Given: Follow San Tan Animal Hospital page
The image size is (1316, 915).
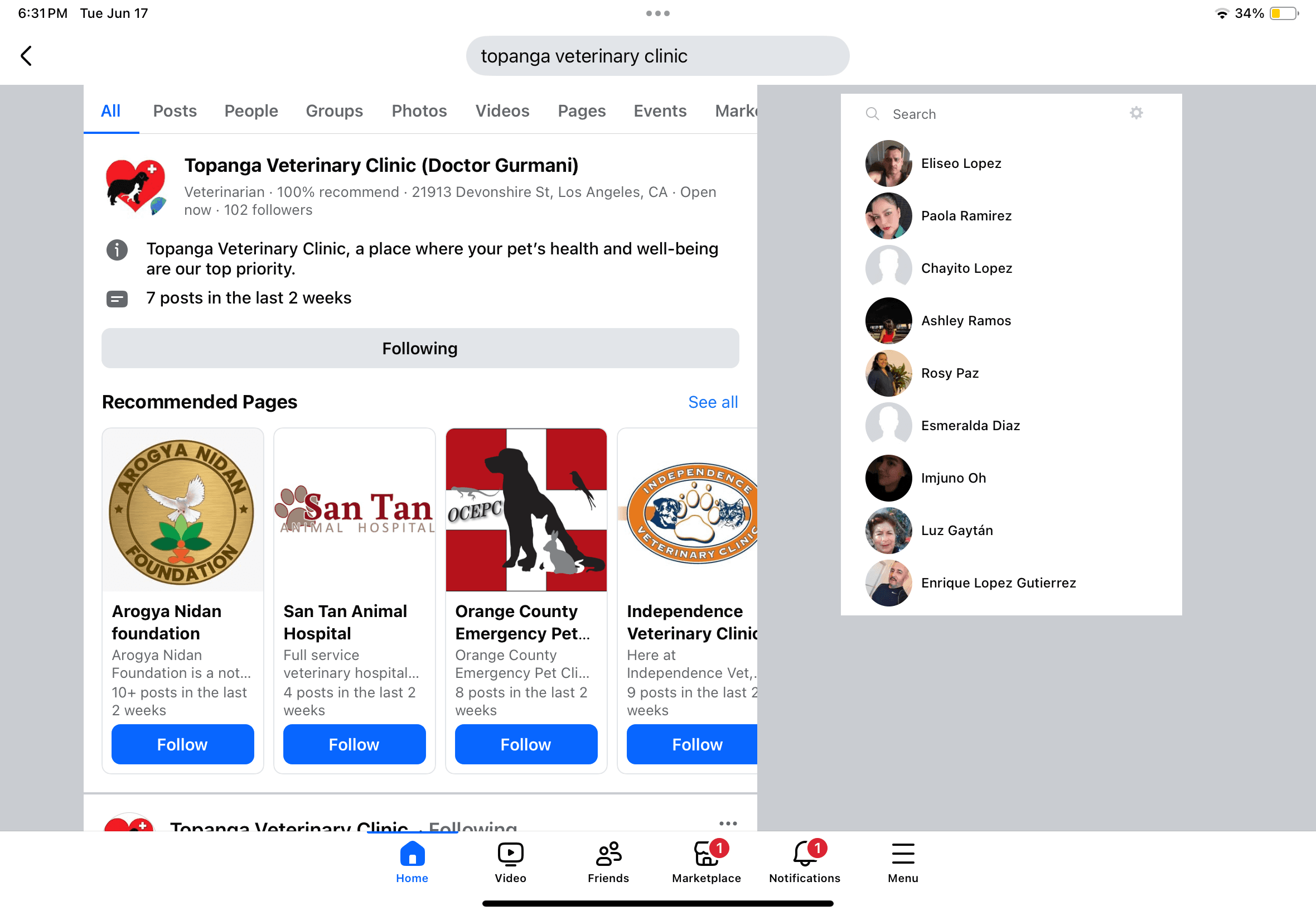Looking at the screenshot, I should point(354,744).
